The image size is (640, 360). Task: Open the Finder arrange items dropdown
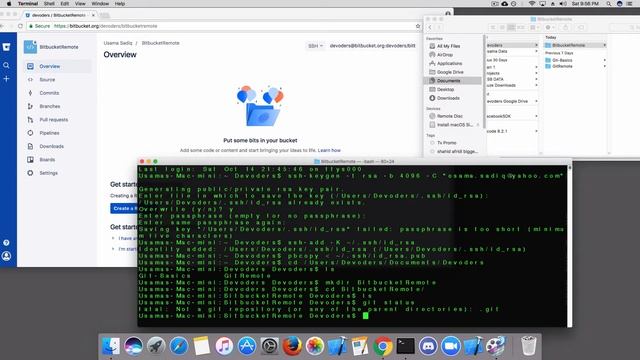[x=533, y=27]
